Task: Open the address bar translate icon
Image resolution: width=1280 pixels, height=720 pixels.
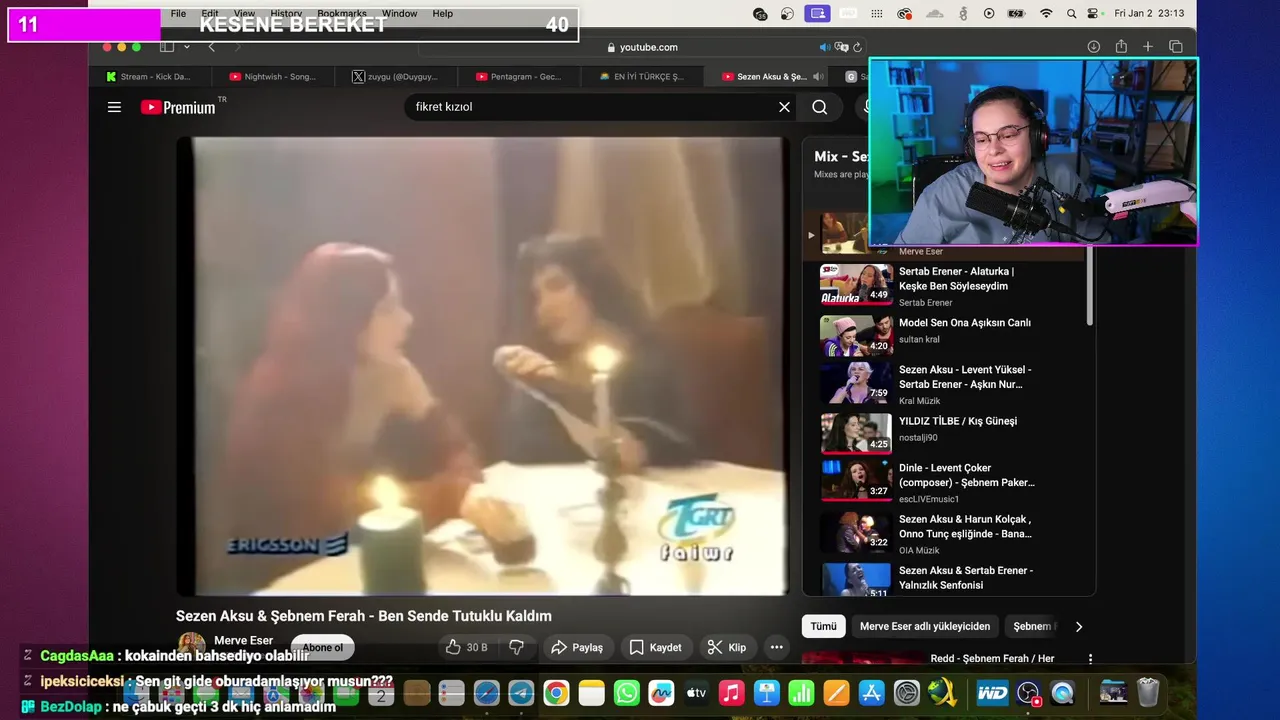Action: 842,47
